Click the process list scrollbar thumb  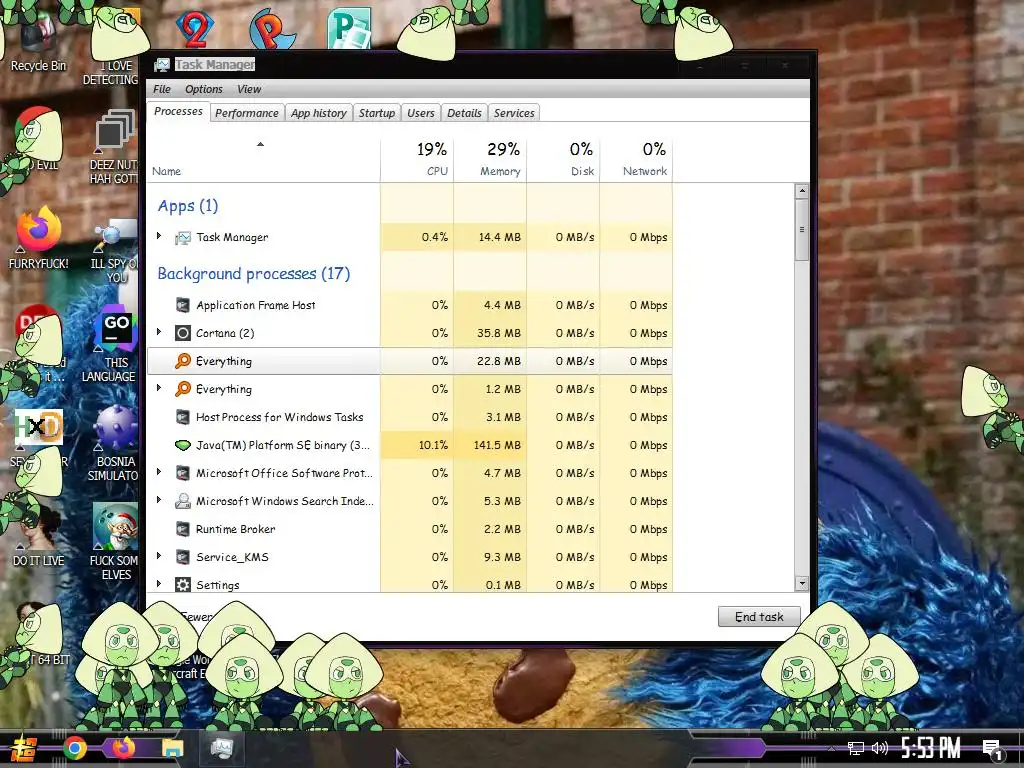coord(802,230)
